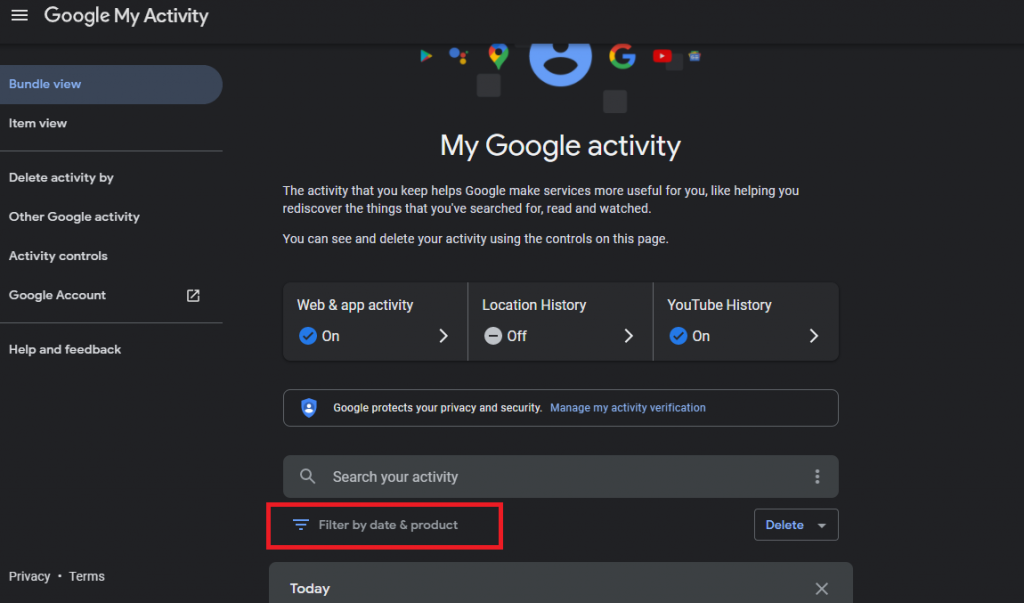Click the YouTube icon in header
1024x603 pixels.
pos(662,56)
